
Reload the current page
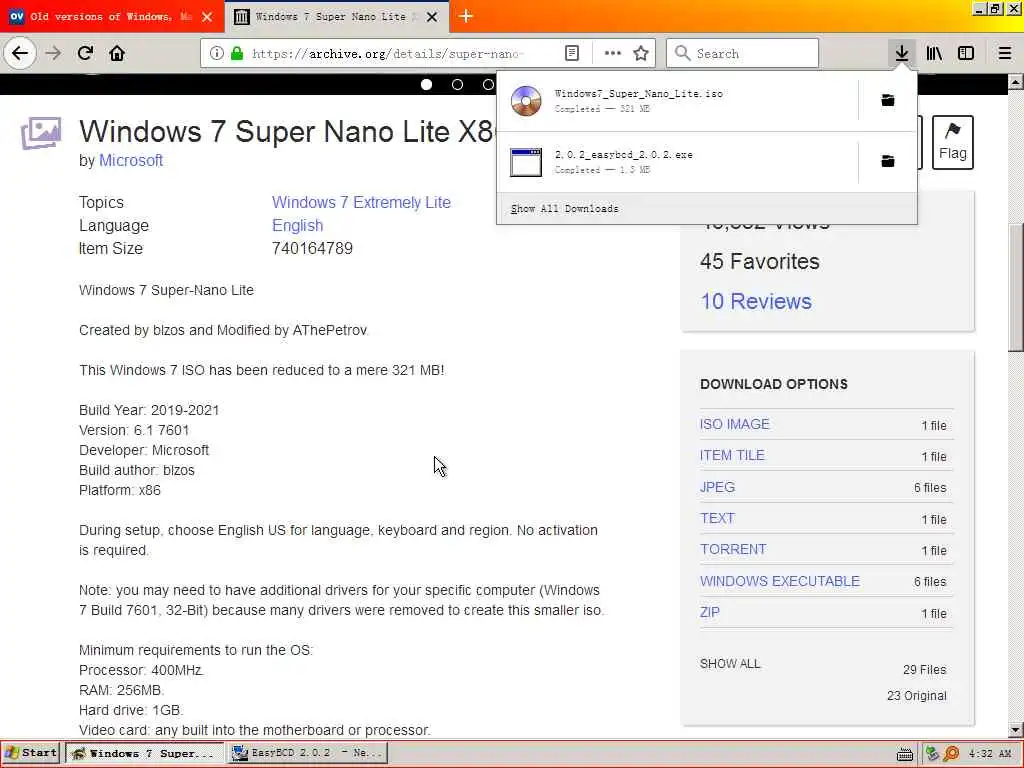86,53
